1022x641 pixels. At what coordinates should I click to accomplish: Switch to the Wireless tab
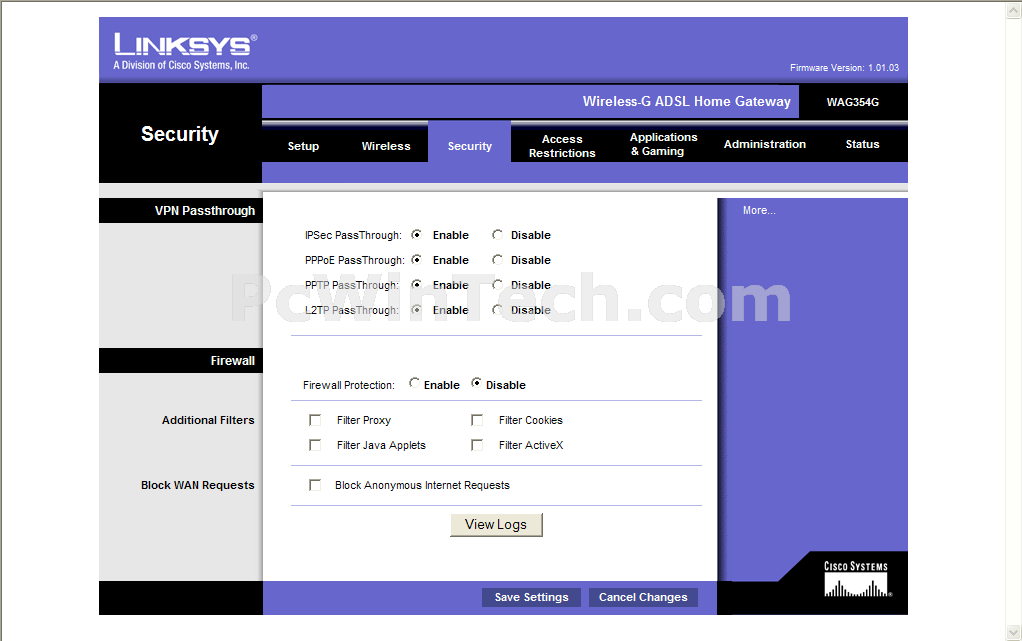pos(386,146)
